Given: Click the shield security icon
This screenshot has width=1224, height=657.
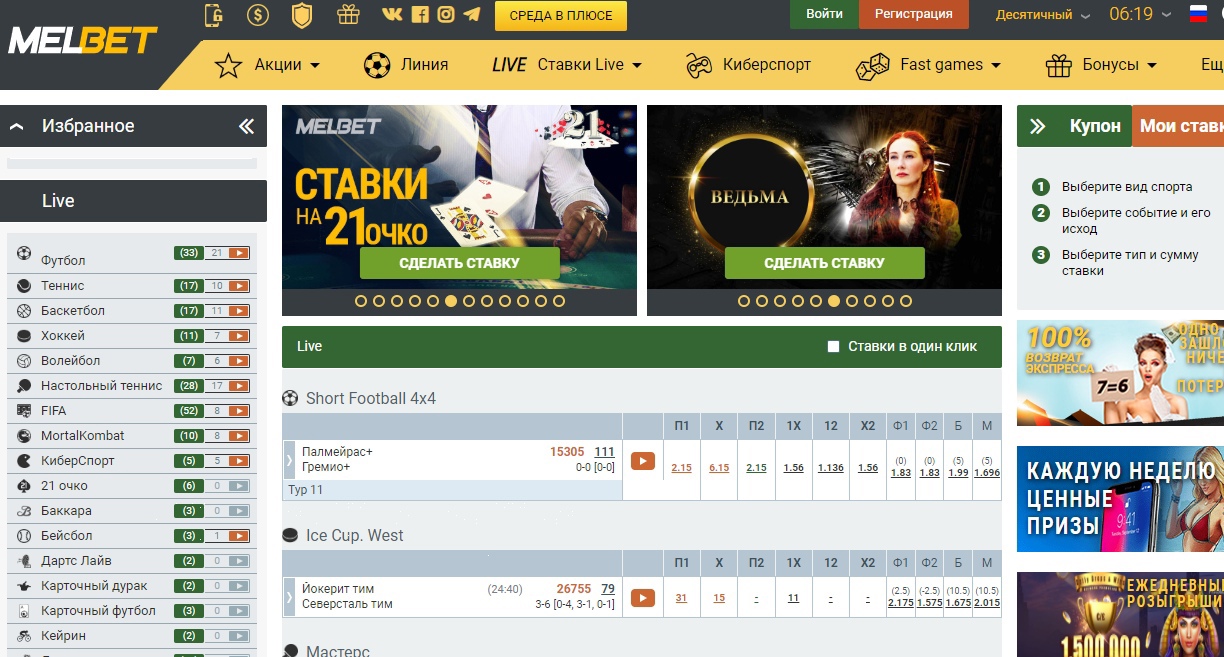Looking at the screenshot, I should pyautogui.click(x=301, y=15).
